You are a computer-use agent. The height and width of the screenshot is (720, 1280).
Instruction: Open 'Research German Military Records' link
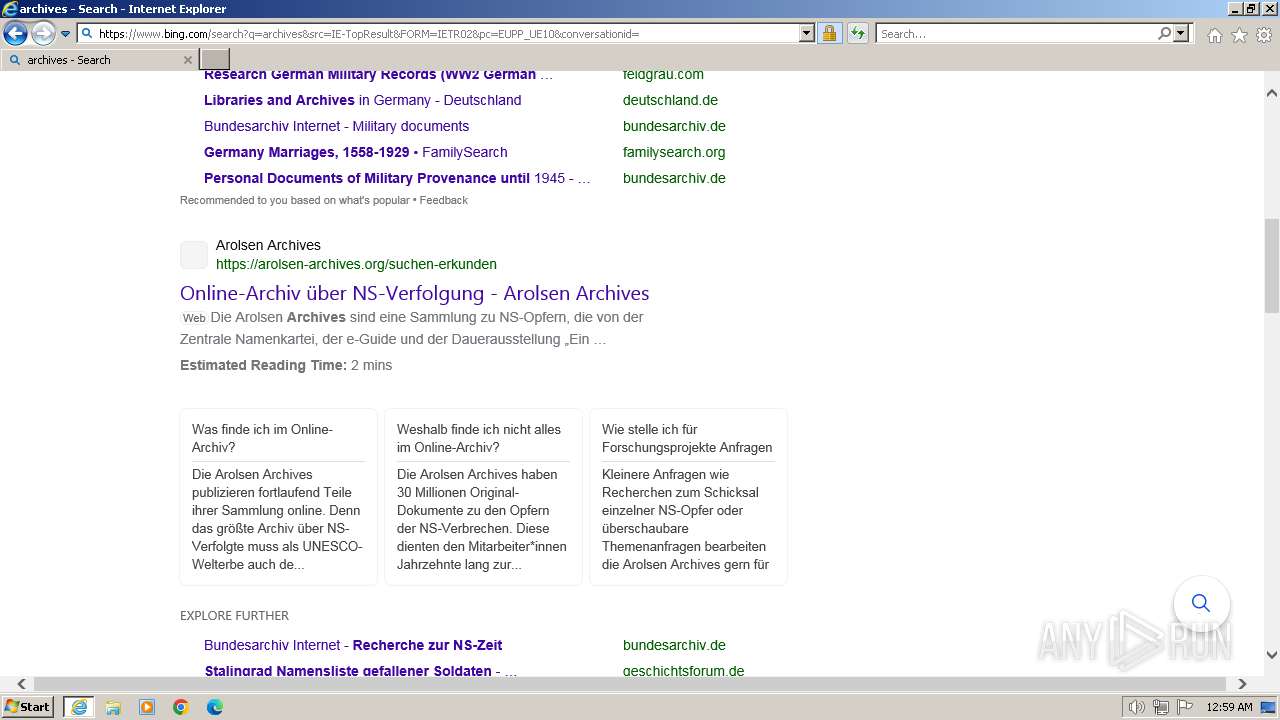[378, 74]
